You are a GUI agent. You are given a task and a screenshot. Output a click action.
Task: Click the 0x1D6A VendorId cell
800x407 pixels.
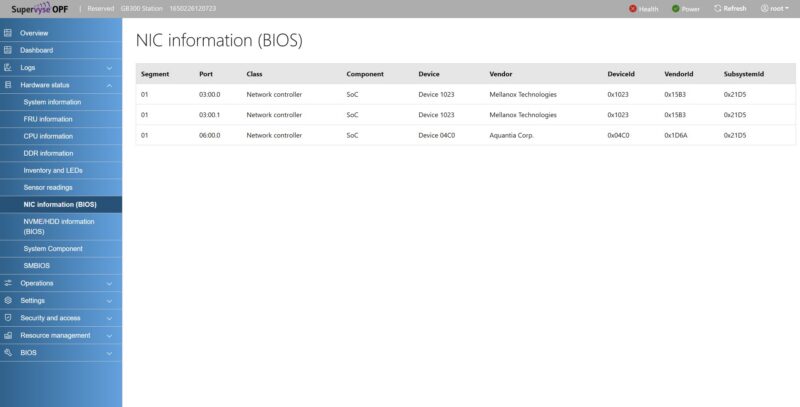click(x=676, y=135)
